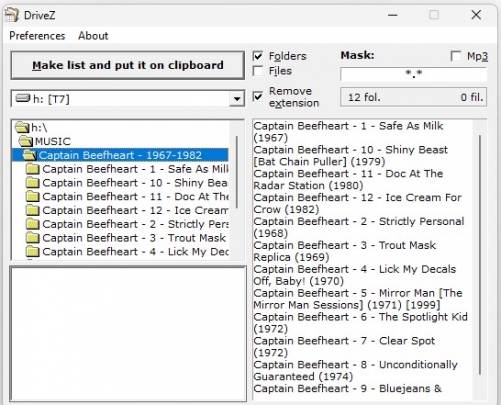Viewport: 501px width, 405px height.
Task: Click the Safe As Milk folder icon
Action: [x=33, y=169]
